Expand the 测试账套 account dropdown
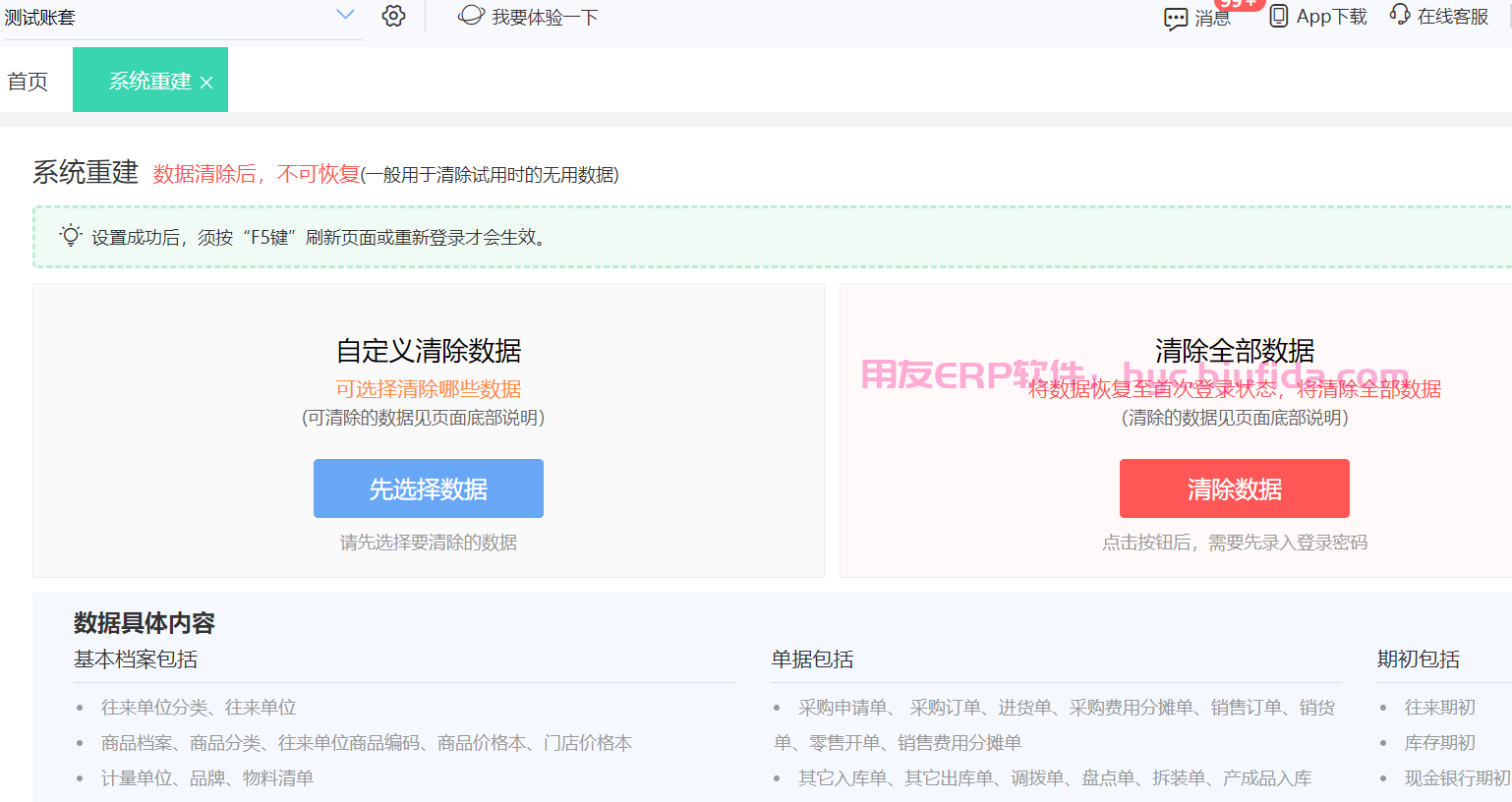 point(345,15)
